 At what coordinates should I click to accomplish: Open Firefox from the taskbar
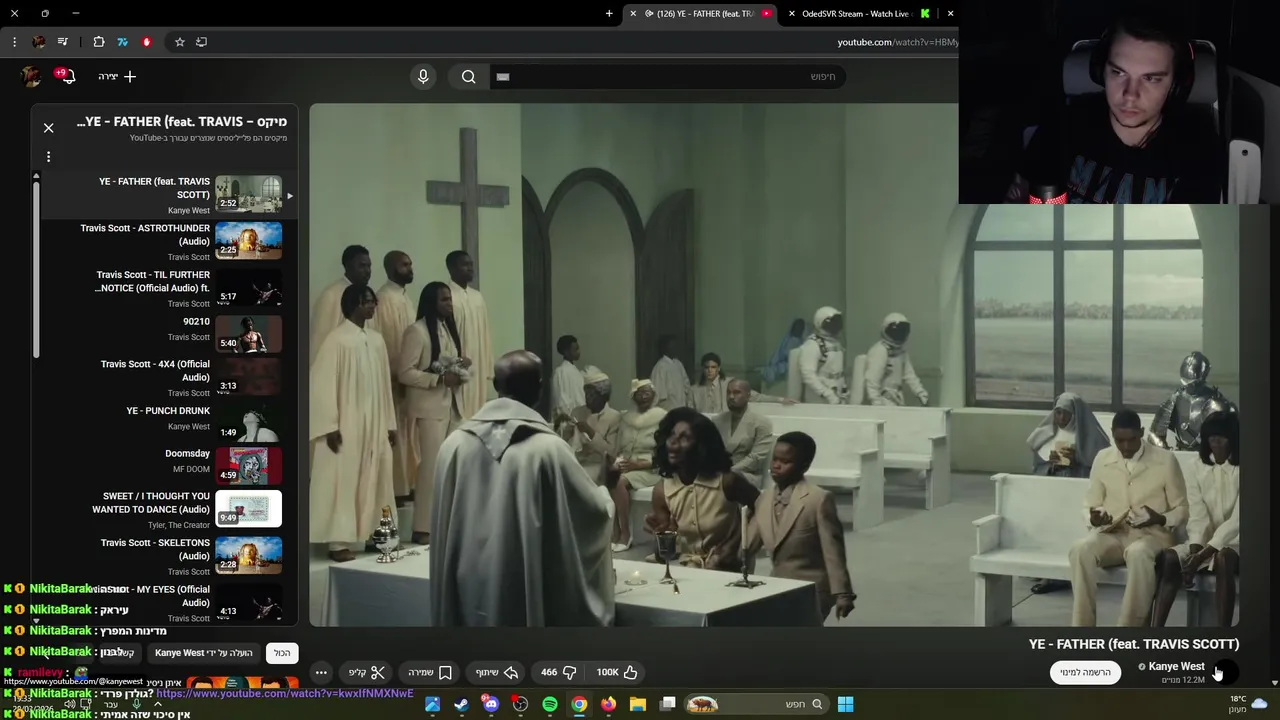click(608, 704)
